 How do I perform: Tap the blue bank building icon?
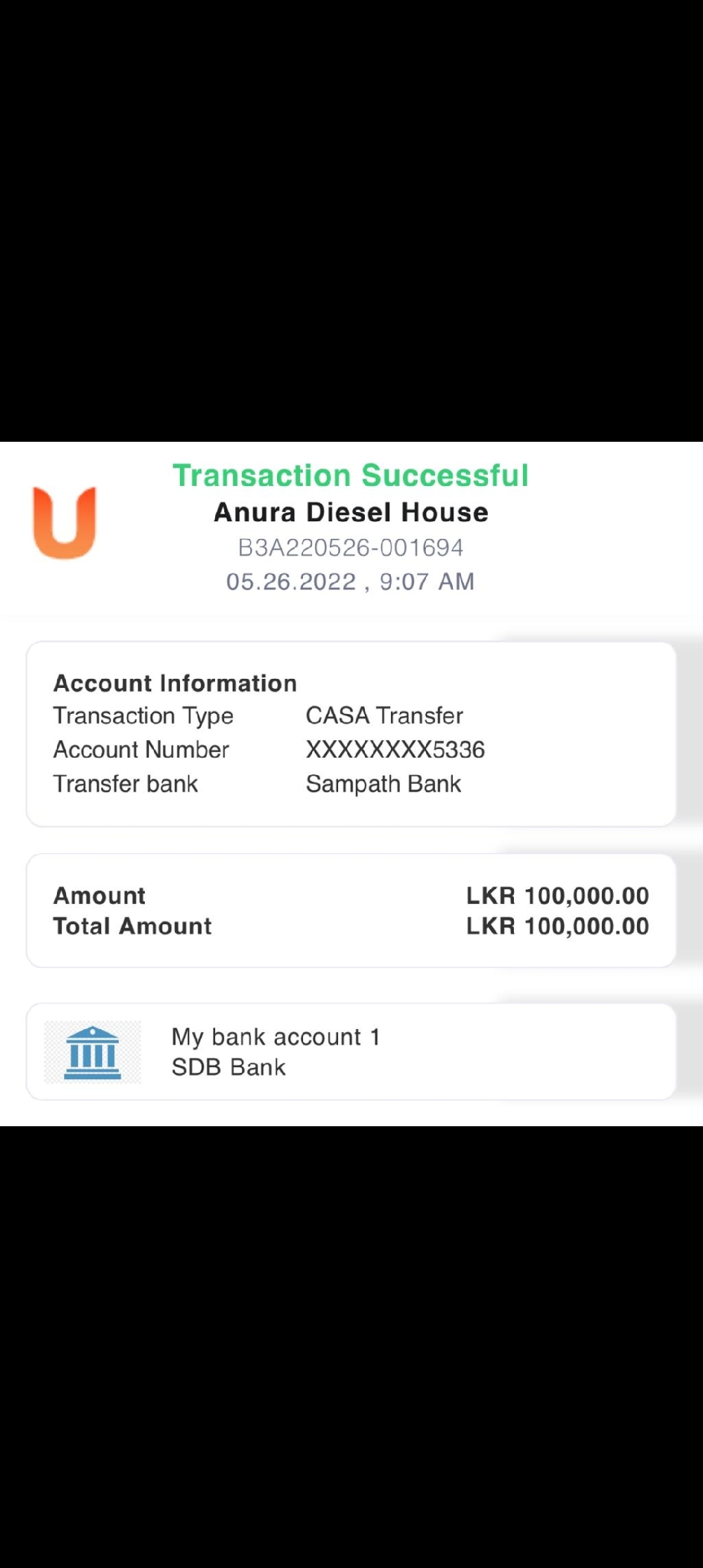(x=92, y=1052)
